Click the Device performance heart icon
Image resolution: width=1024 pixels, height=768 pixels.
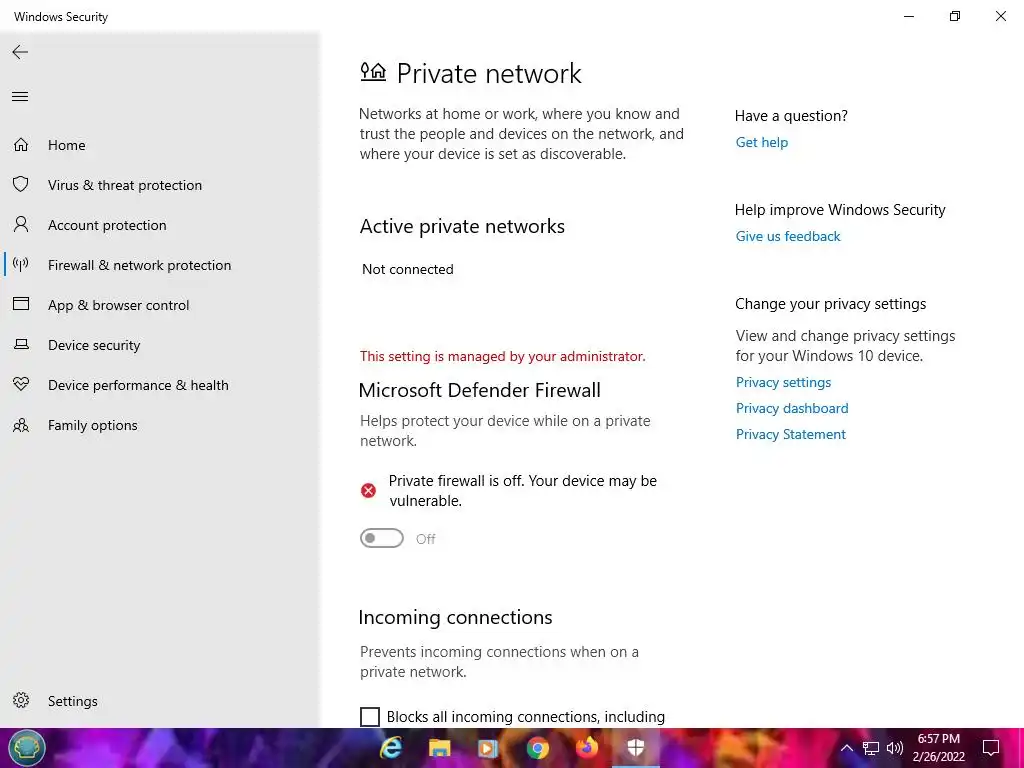point(21,384)
